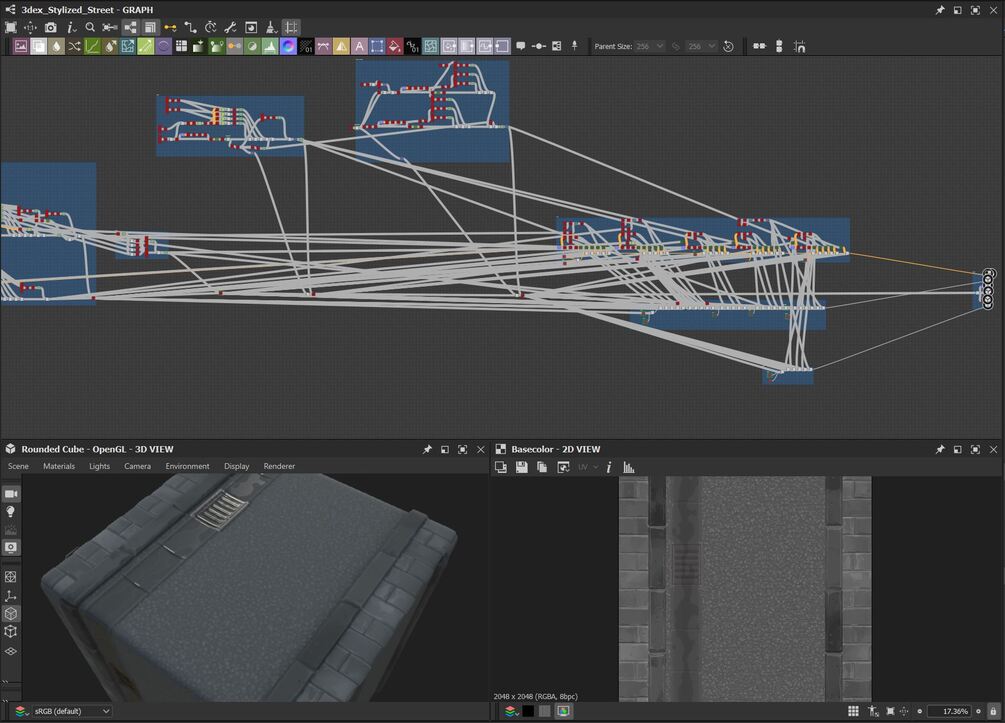1005x723 pixels.
Task: Add a Text node with the A icon
Action: [359, 46]
